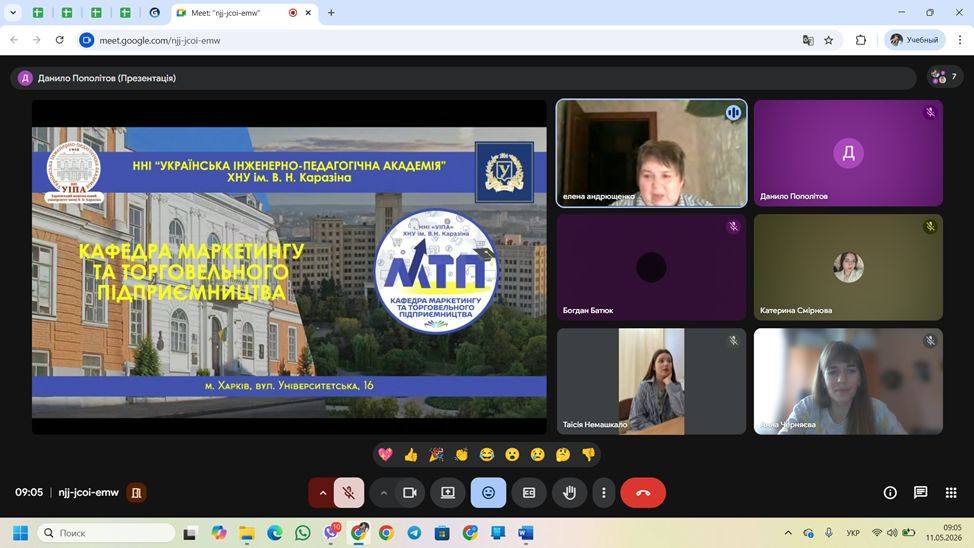Screen dimensions: 974x548
Task: Send the laughing face reaction
Action: tap(487, 455)
